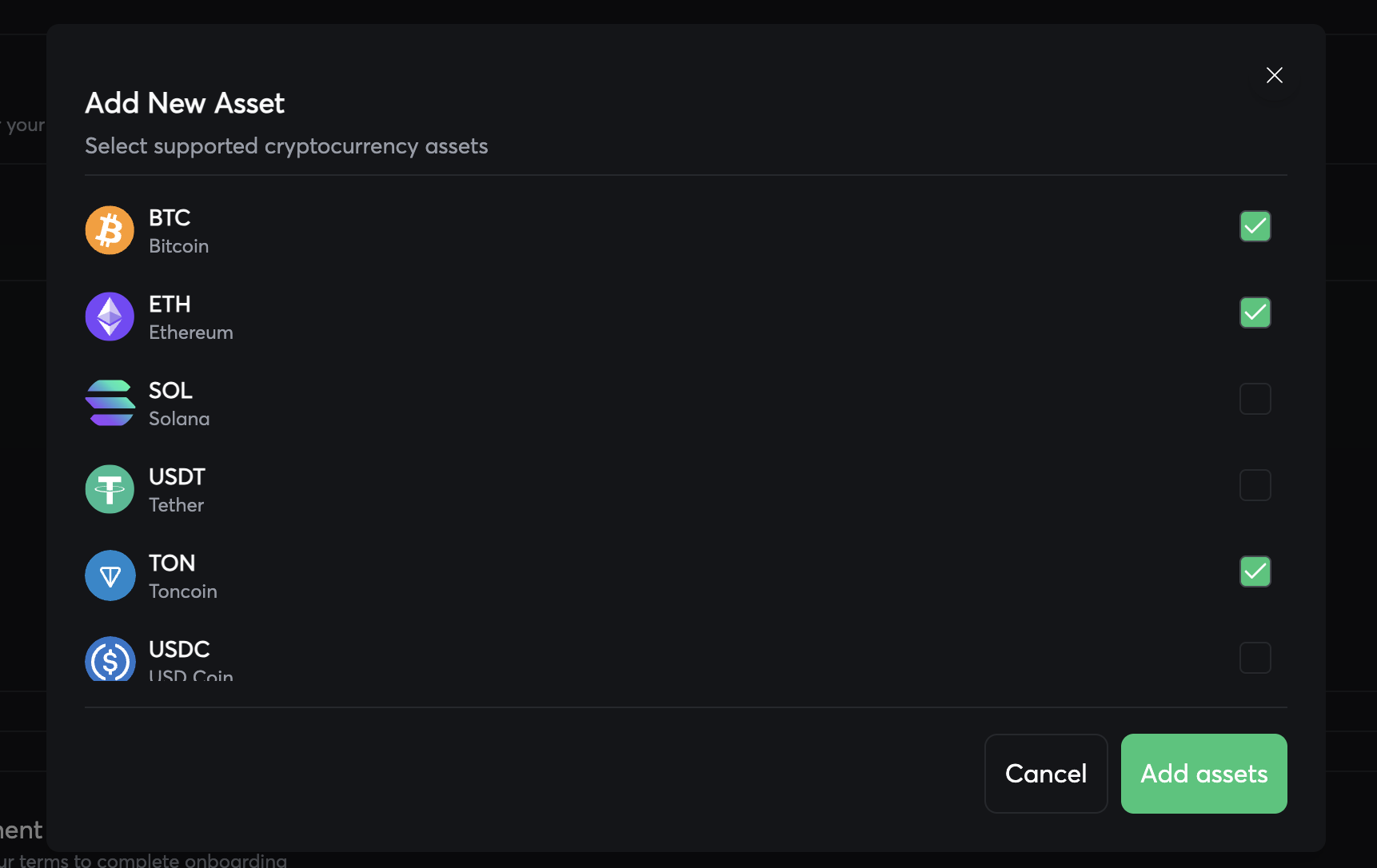1377x868 pixels.
Task: Uncheck the BTC Bitcoin checkbox
Action: tap(1255, 226)
